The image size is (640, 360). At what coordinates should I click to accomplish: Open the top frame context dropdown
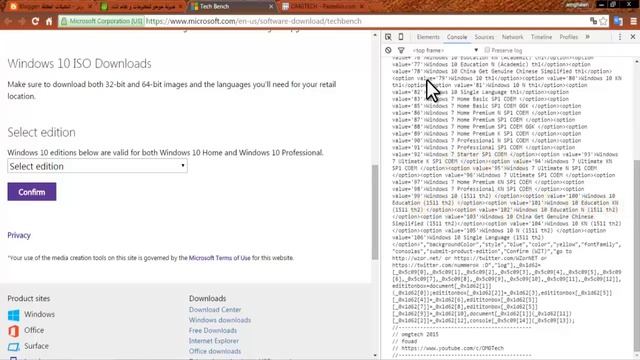pyautogui.click(x=445, y=50)
